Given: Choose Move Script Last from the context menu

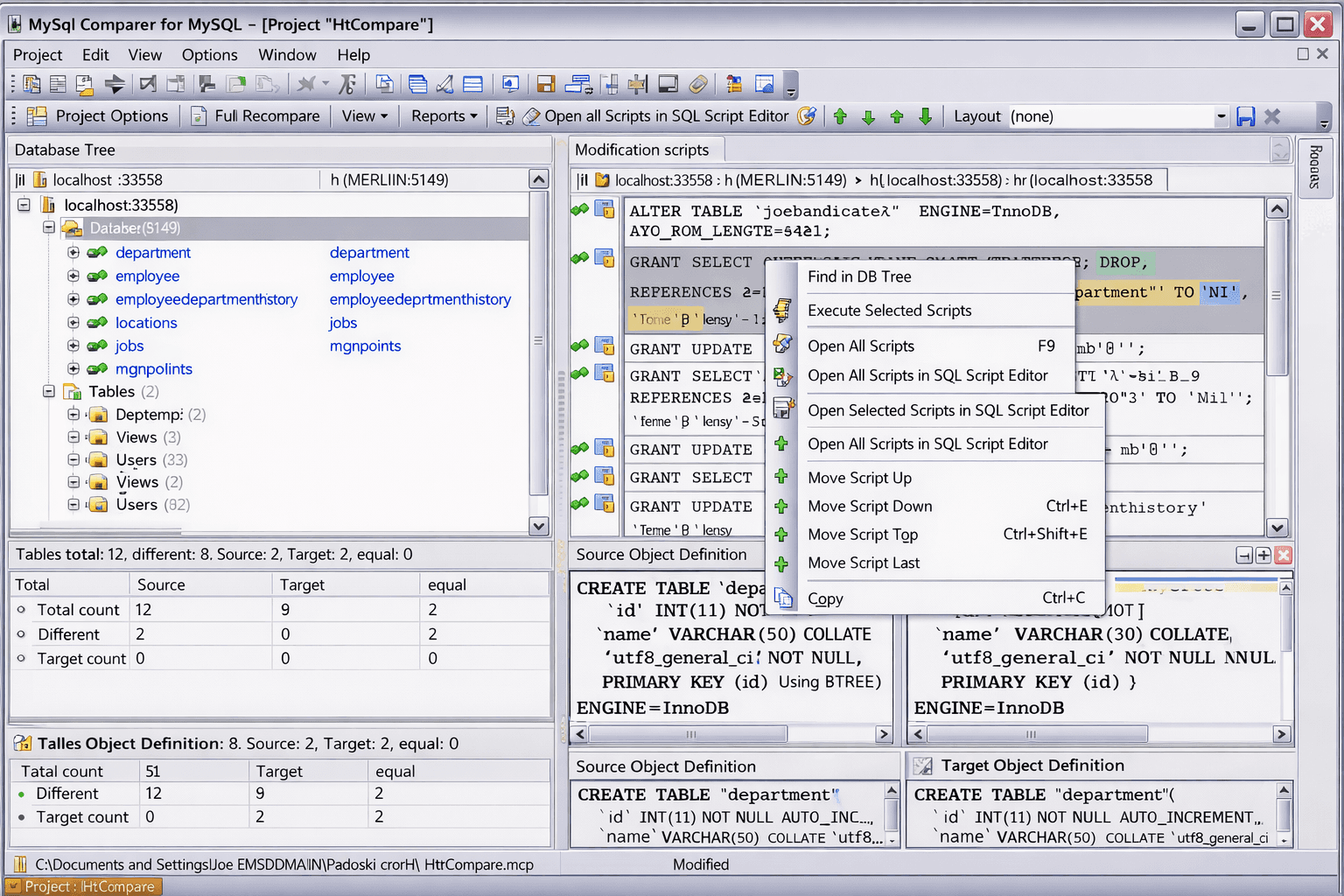Looking at the screenshot, I should pyautogui.click(x=864, y=563).
